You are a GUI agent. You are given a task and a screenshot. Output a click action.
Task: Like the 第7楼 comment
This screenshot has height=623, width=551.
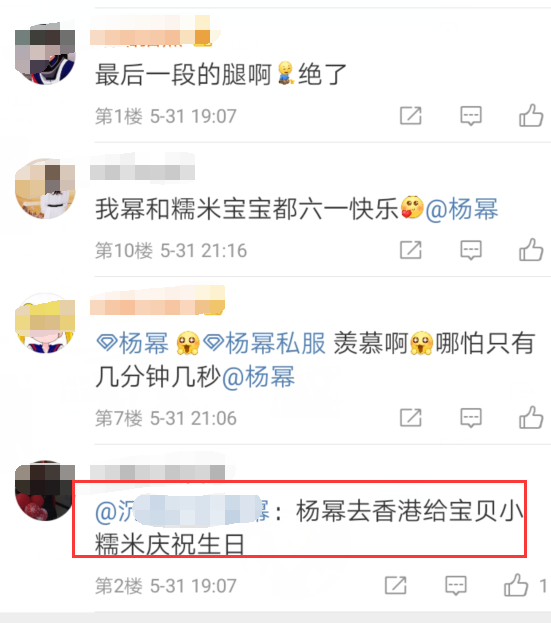pyautogui.click(x=531, y=418)
